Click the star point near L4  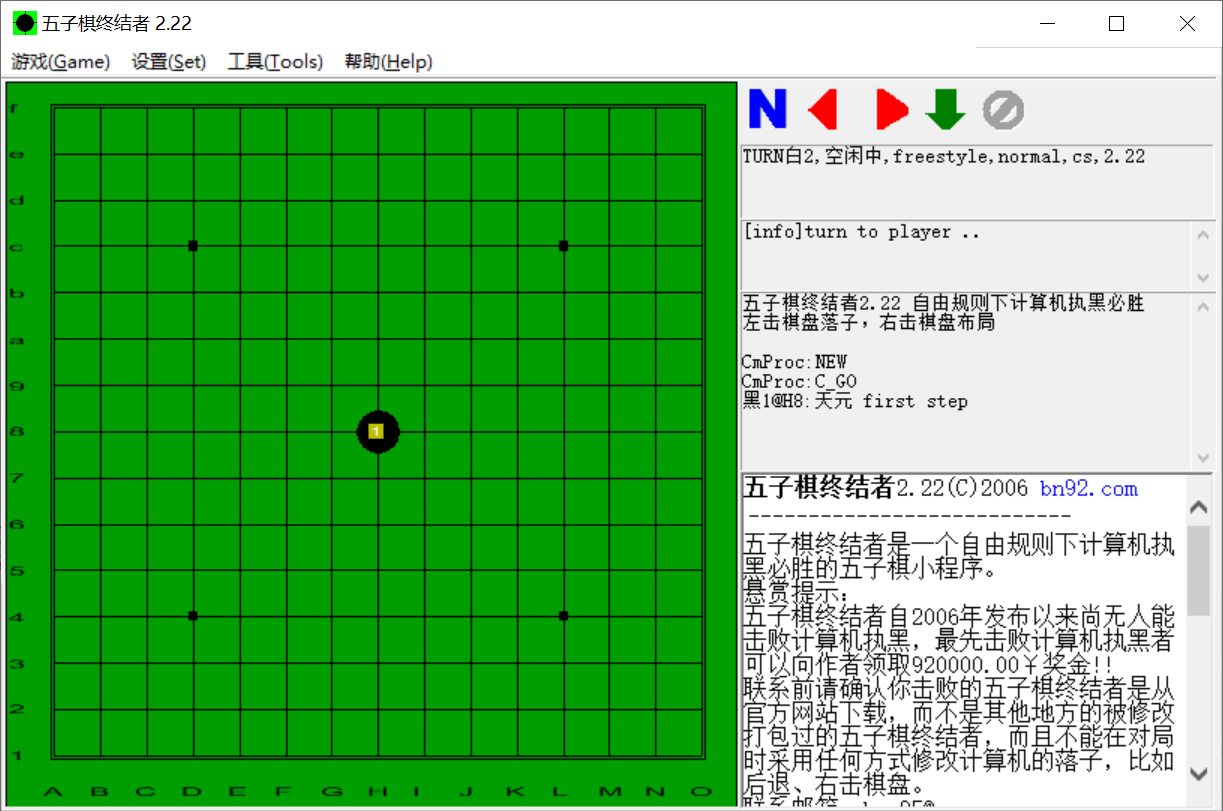click(x=563, y=617)
